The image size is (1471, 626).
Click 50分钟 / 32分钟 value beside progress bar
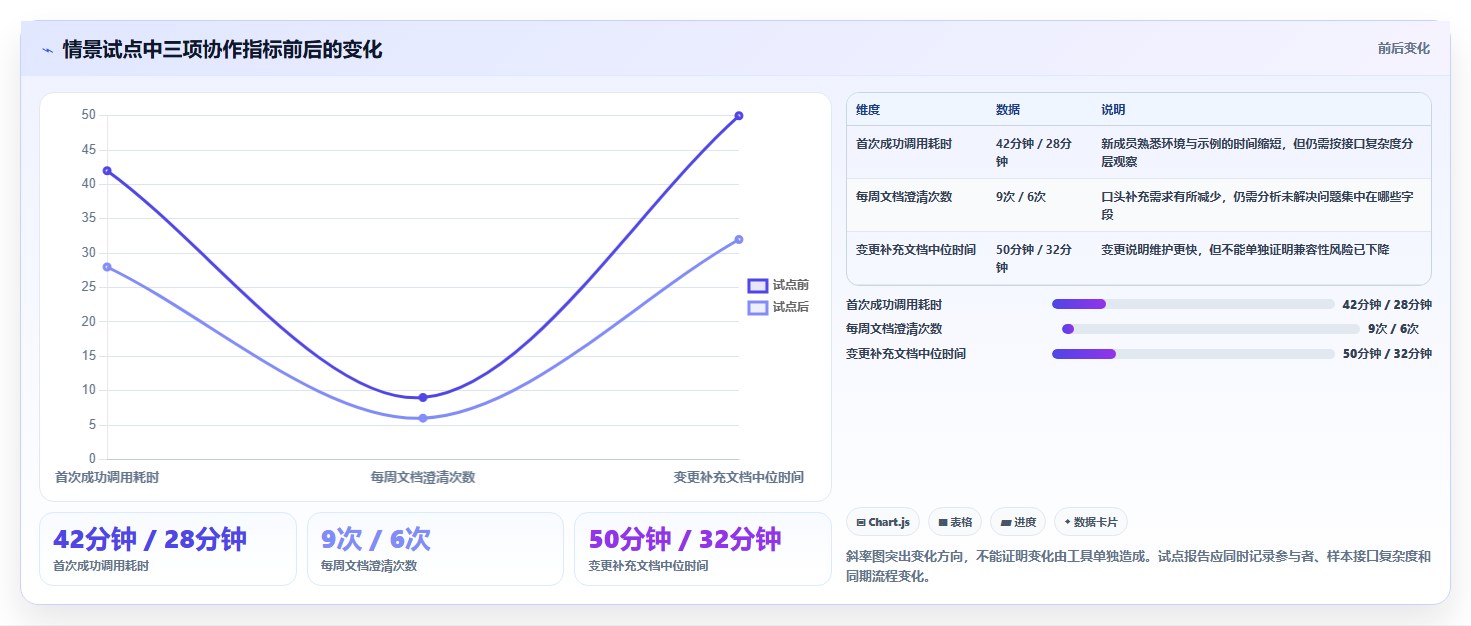(1387, 354)
